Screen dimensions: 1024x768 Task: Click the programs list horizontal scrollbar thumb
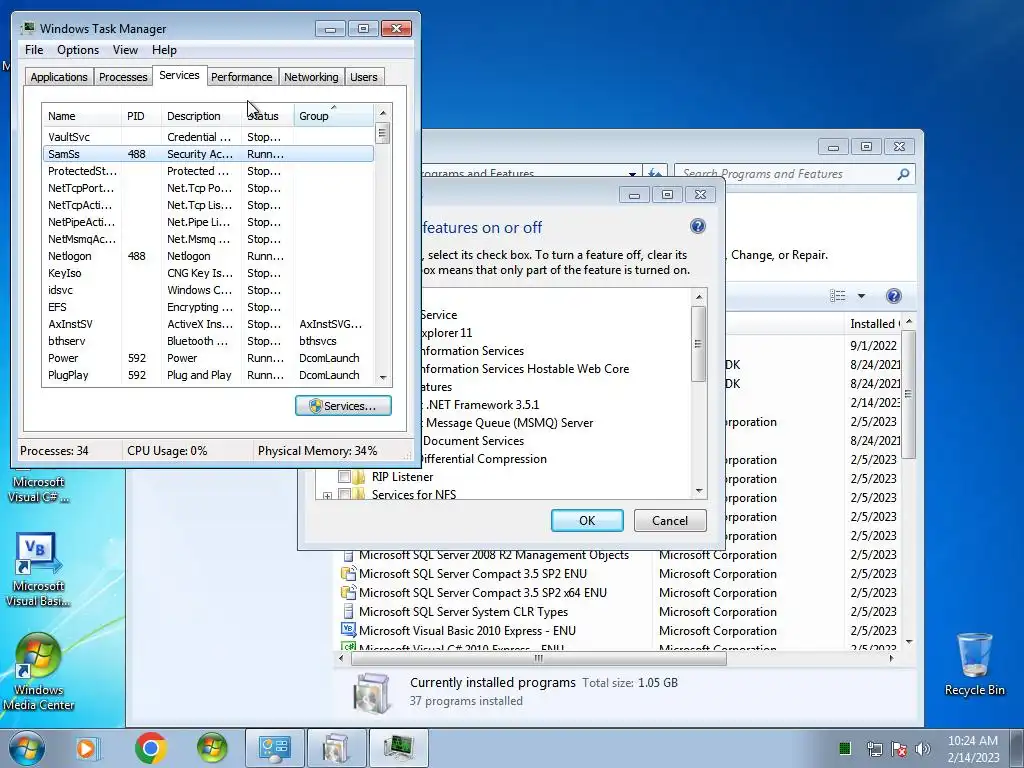539,658
